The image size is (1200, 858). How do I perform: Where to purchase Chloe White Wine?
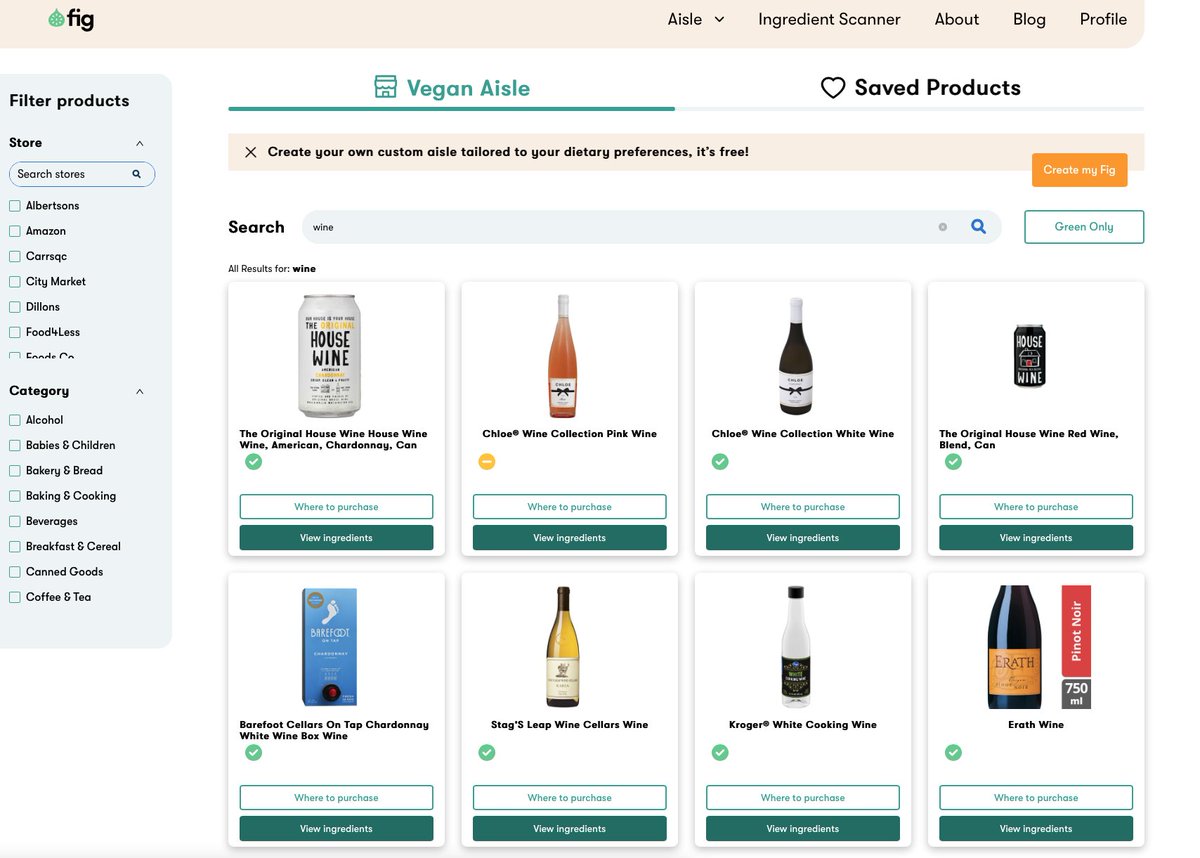[x=803, y=507]
